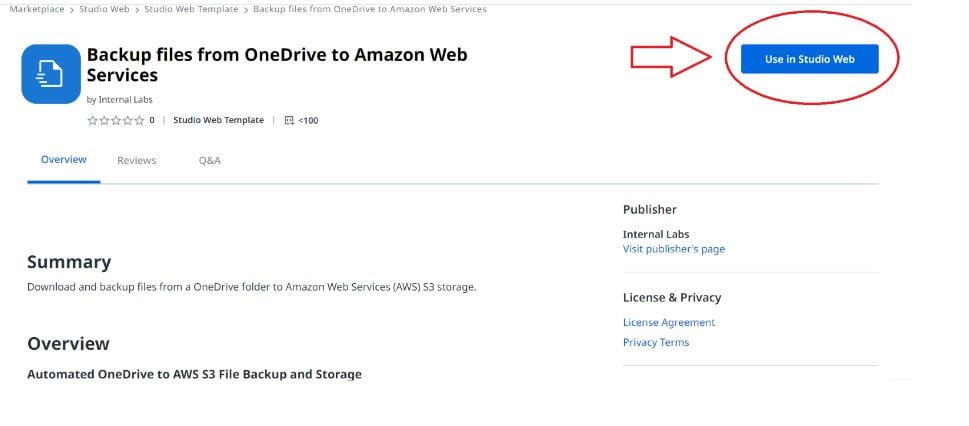Go to Studio Web breadcrumb

point(104,9)
